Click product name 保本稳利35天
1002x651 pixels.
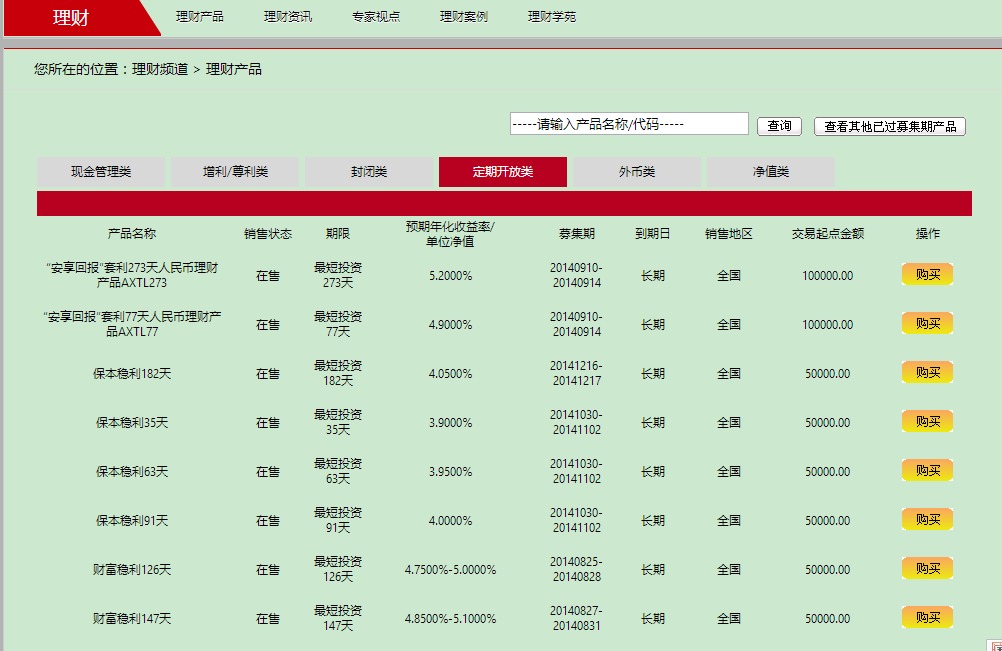[x=132, y=423]
